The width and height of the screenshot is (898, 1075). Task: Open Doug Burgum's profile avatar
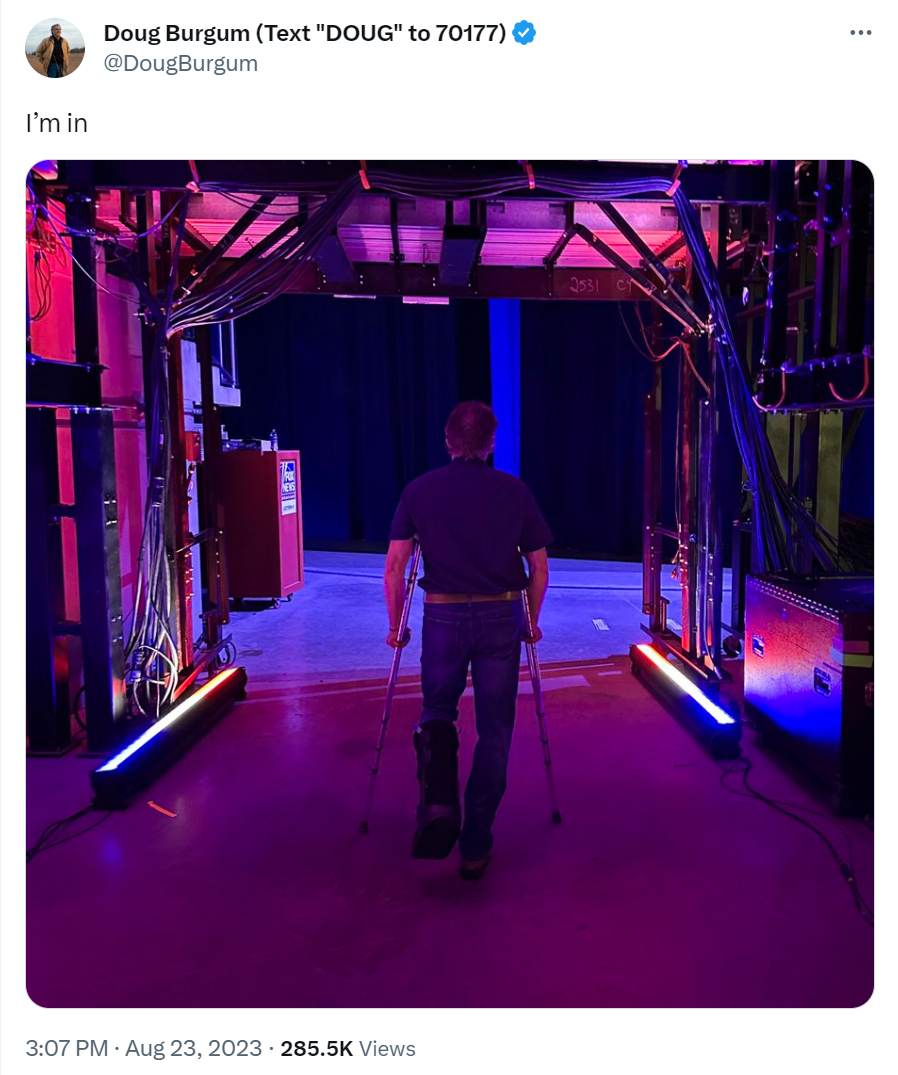point(56,48)
